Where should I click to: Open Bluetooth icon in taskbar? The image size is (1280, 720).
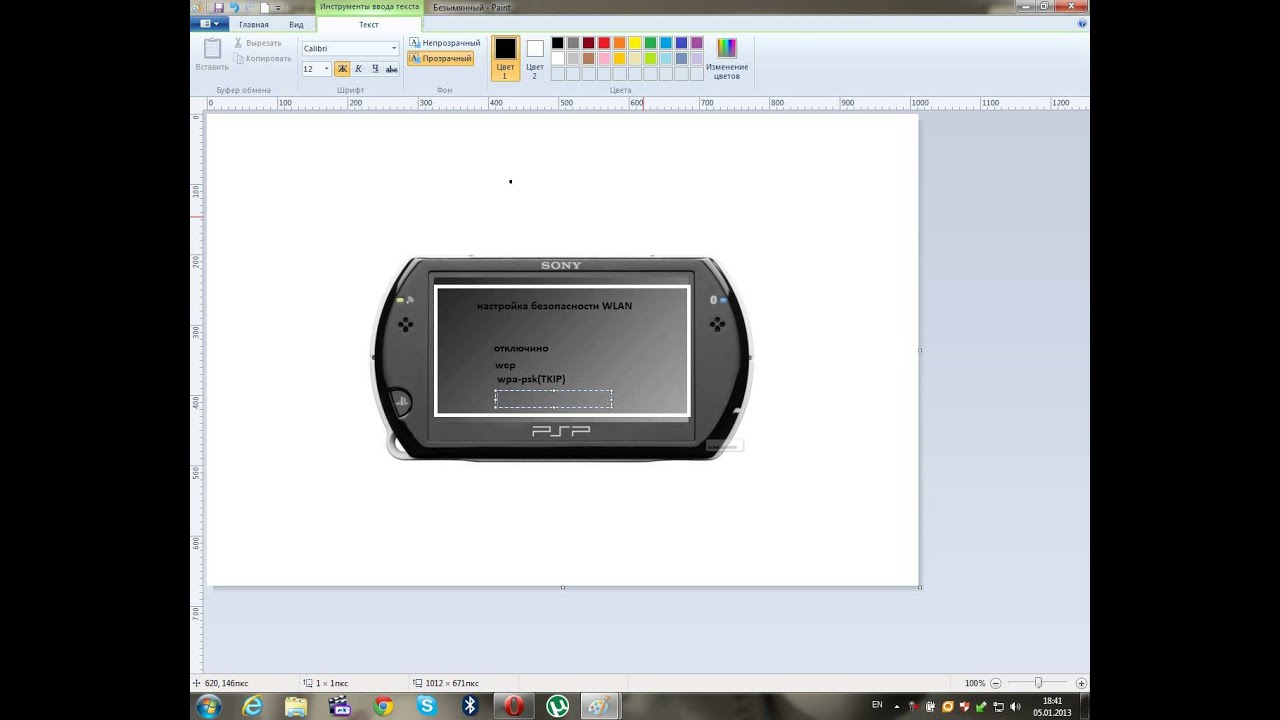point(470,706)
